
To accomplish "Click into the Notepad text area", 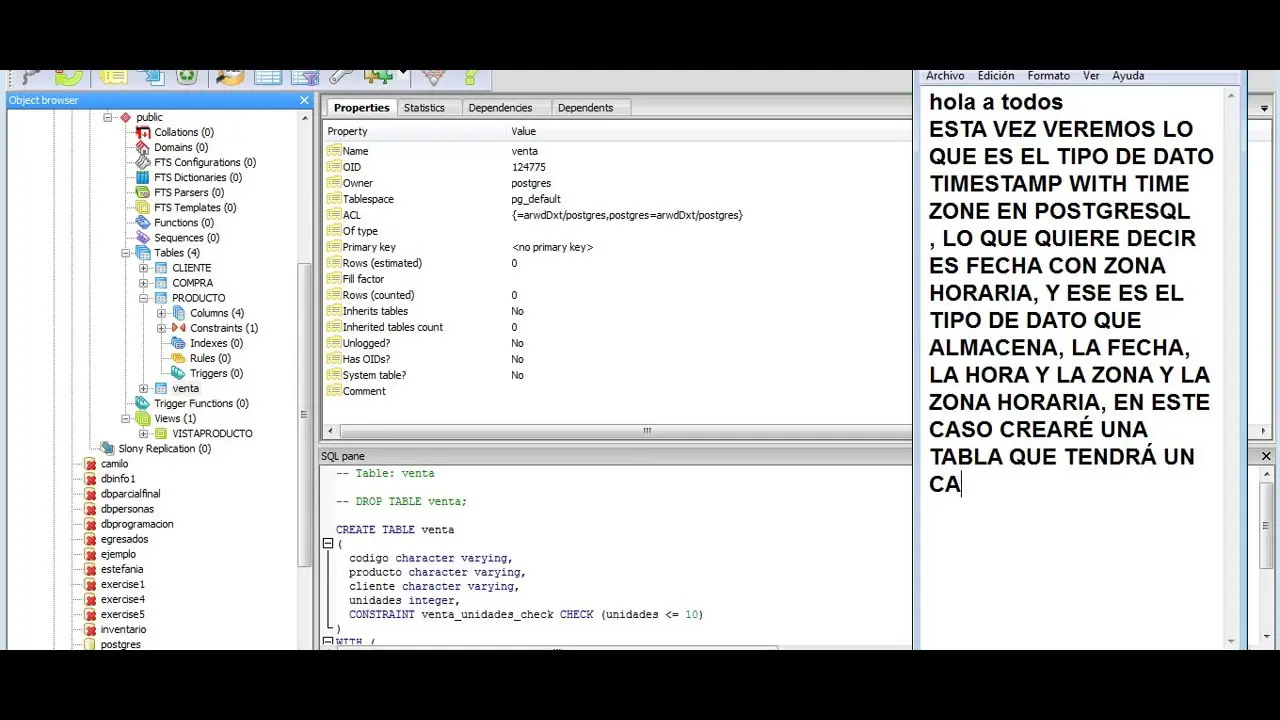I will 1071,367.
